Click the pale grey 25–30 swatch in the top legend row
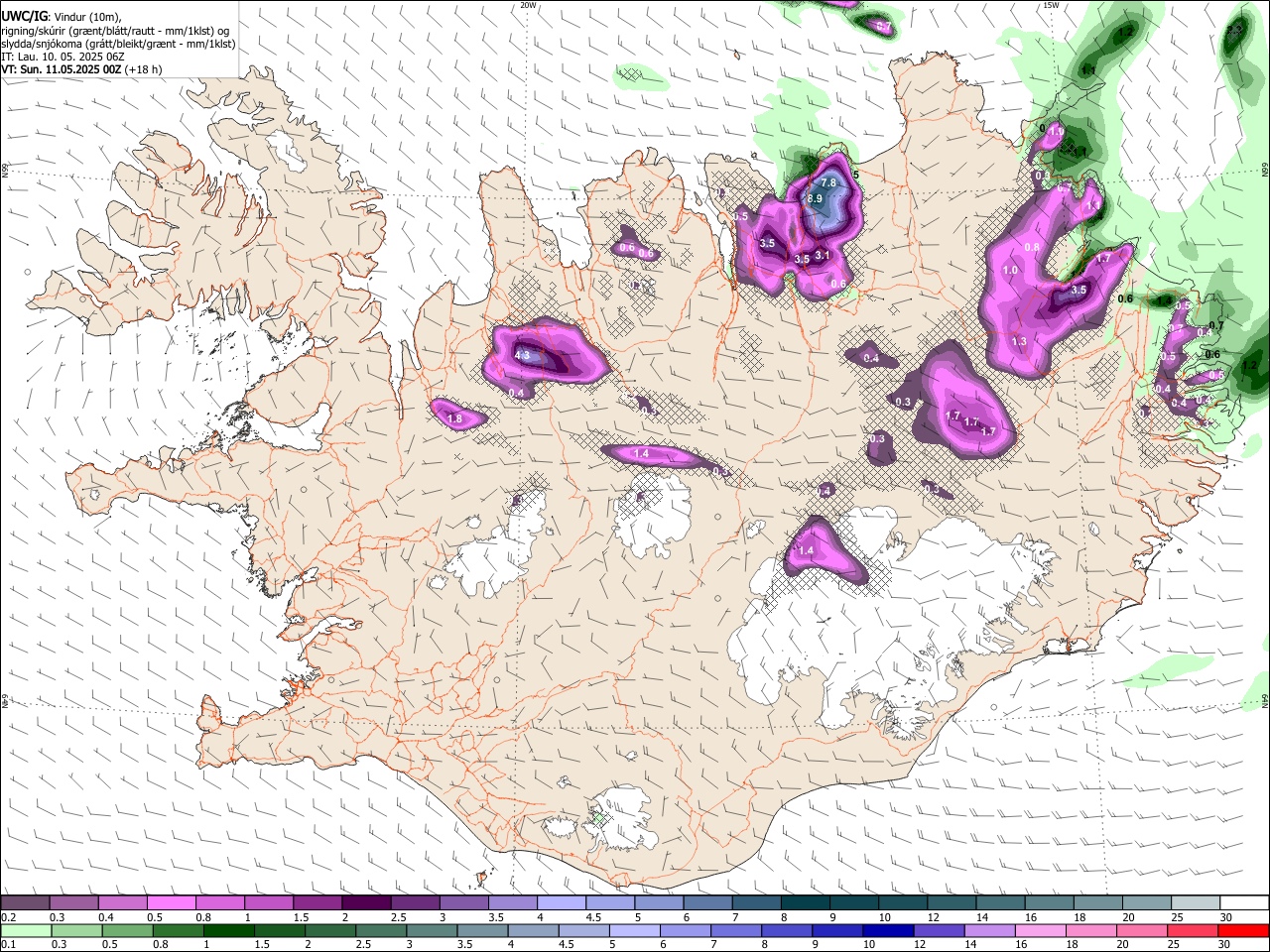The height and width of the screenshot is (952, 1270). coord(1197,903)
